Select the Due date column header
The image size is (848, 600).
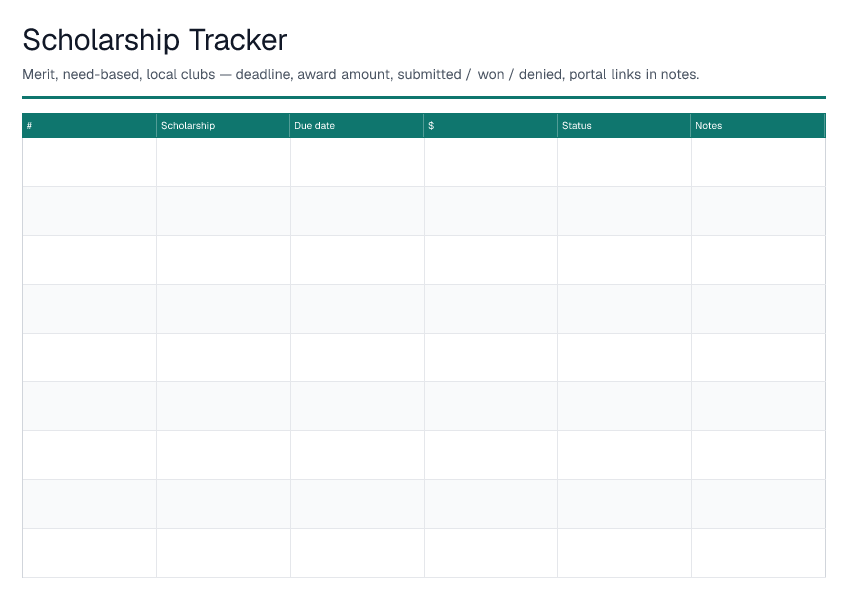tap(357, 126)
